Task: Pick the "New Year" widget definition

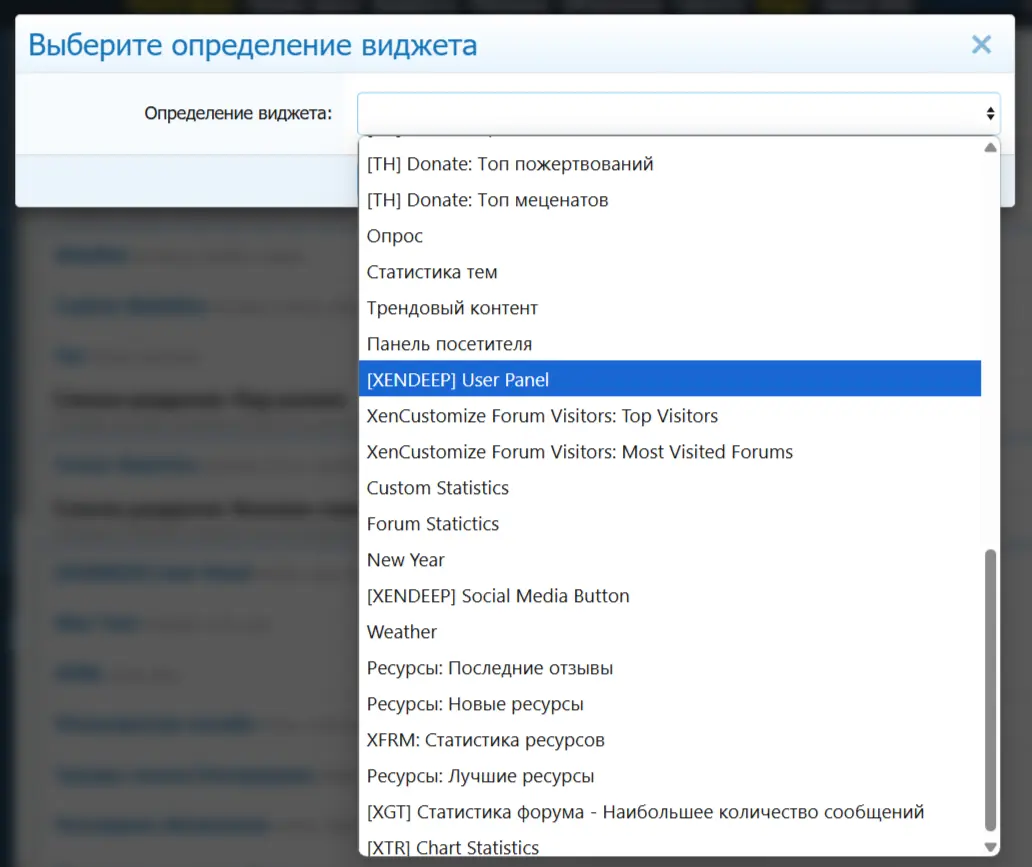Action: [406, 559]
